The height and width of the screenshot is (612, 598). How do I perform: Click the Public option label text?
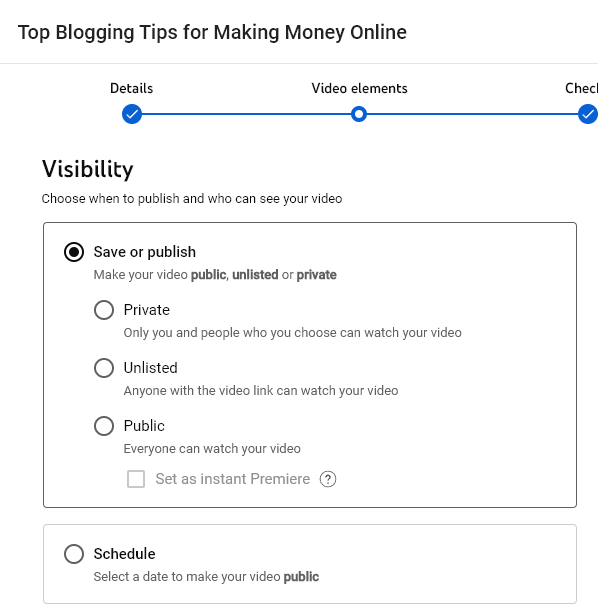[x=144, y=425]
